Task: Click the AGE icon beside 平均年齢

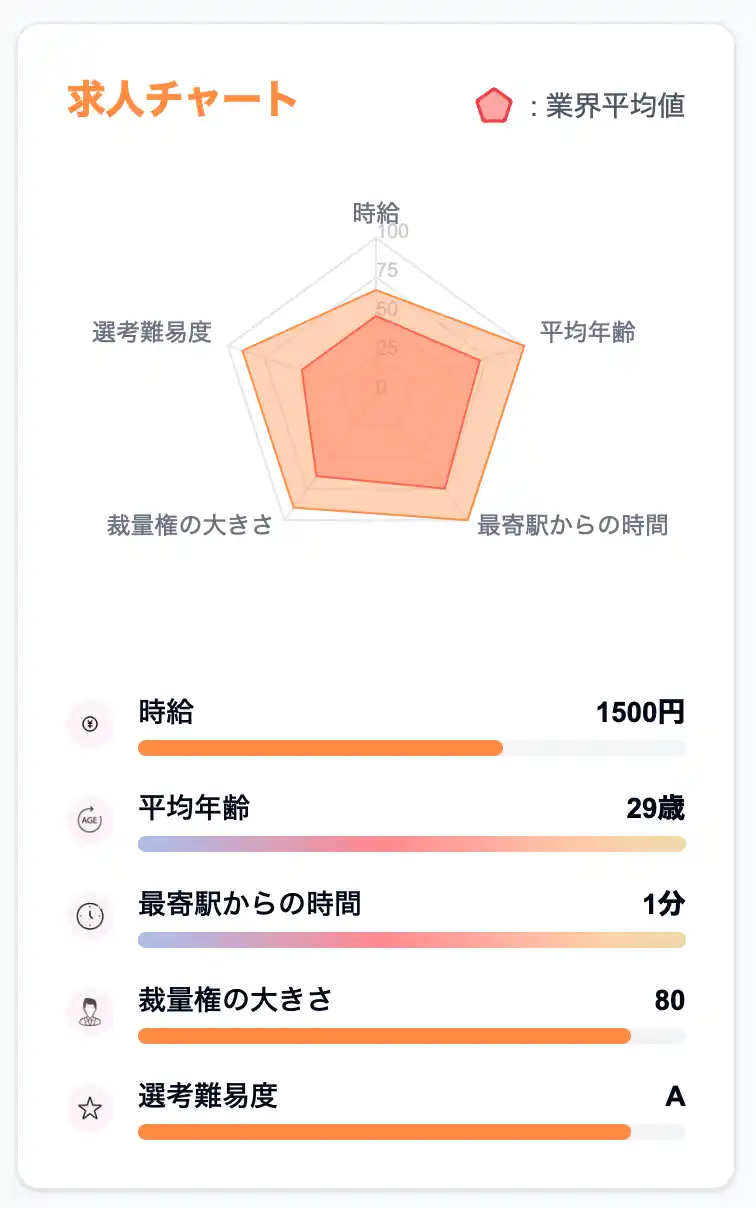Action: 90,819
